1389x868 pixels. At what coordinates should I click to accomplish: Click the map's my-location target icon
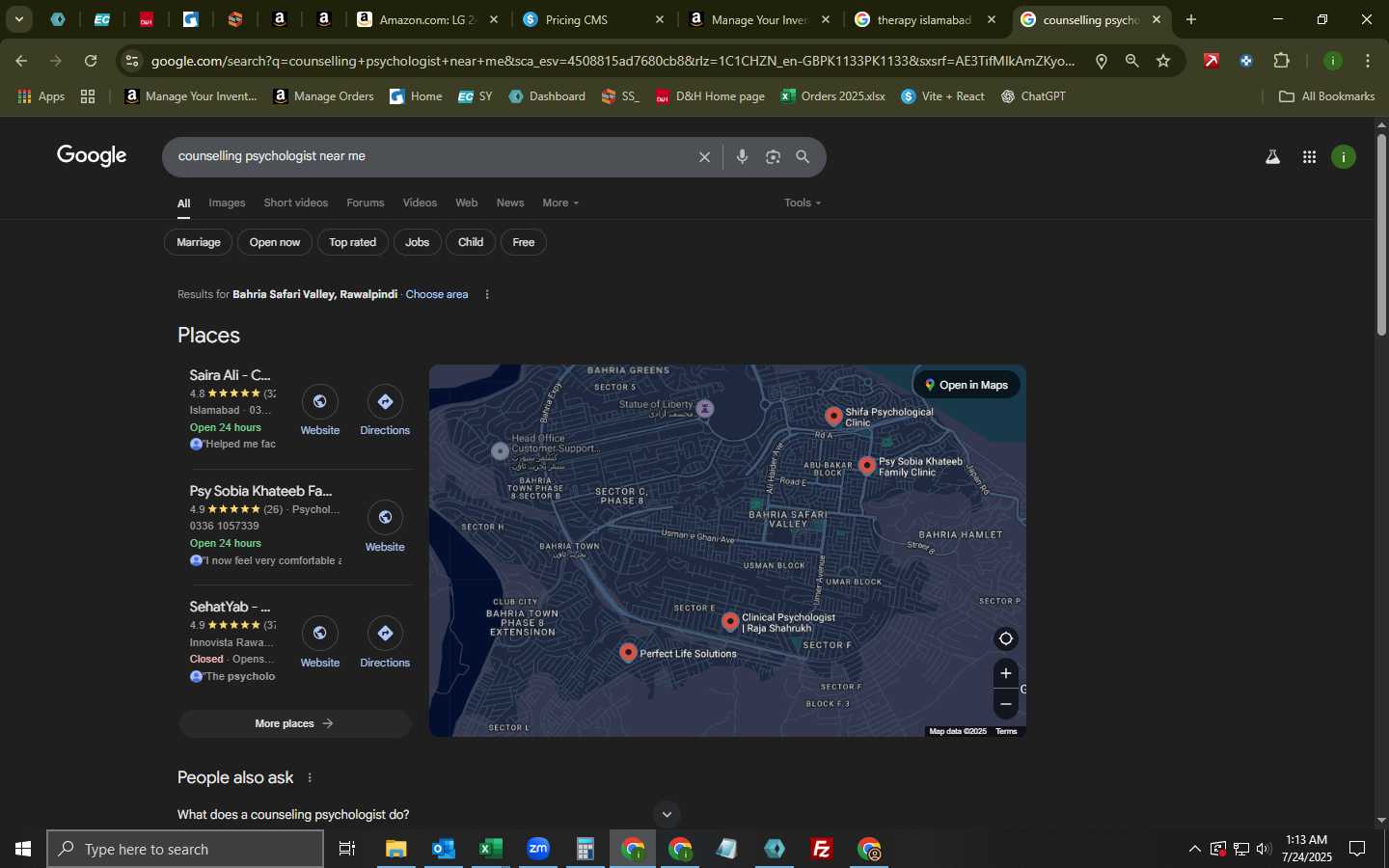(1005, 638)
